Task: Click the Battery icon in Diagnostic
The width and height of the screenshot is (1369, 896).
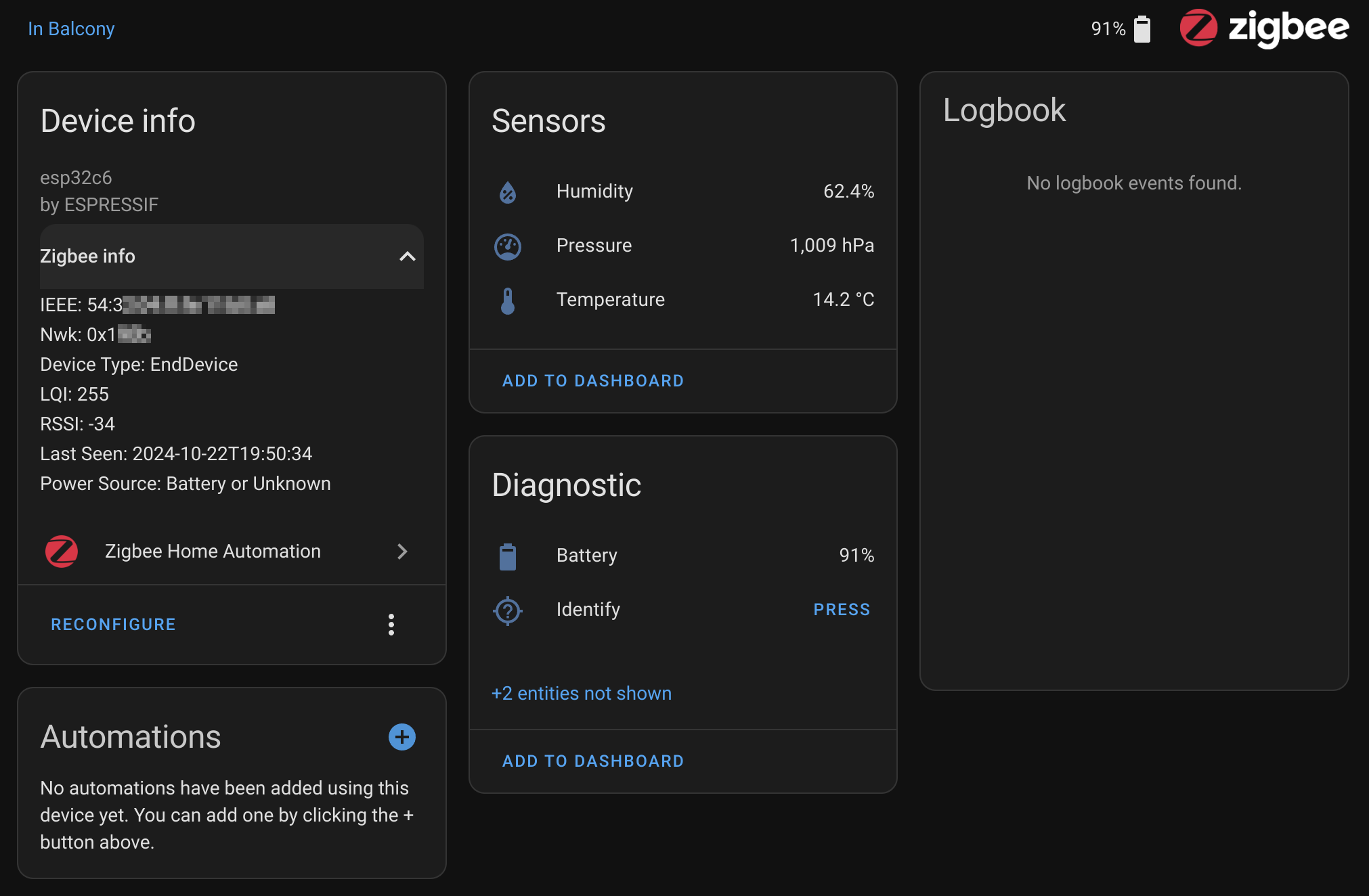Action: coord(508,556)
